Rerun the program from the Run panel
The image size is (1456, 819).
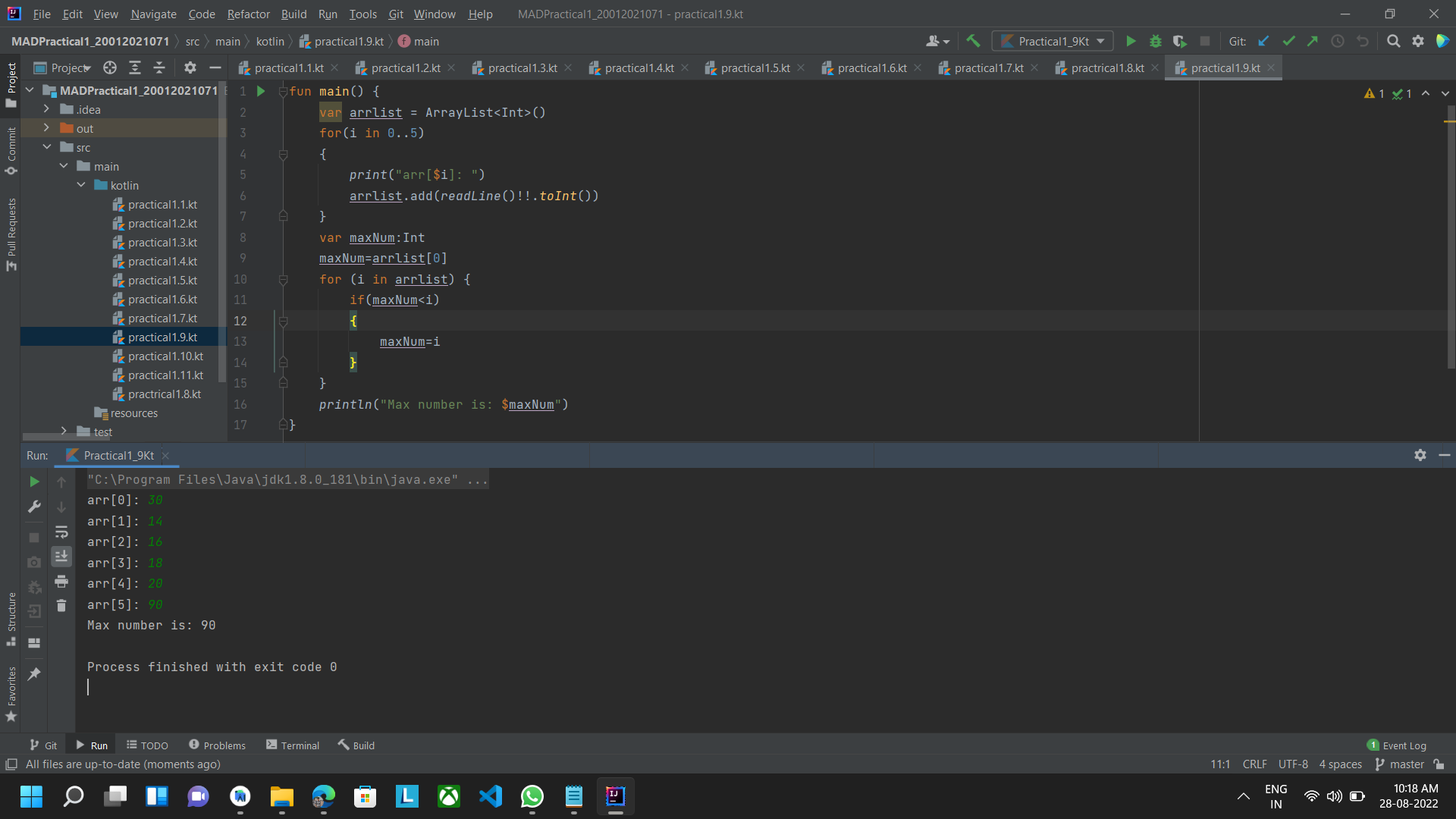pos(33,481)
